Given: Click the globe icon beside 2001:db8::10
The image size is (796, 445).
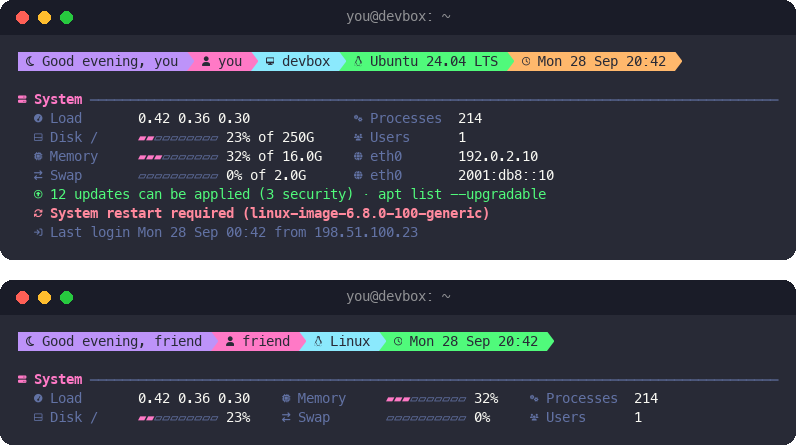Looking at the screenshot, I should (x=358, y=176).
